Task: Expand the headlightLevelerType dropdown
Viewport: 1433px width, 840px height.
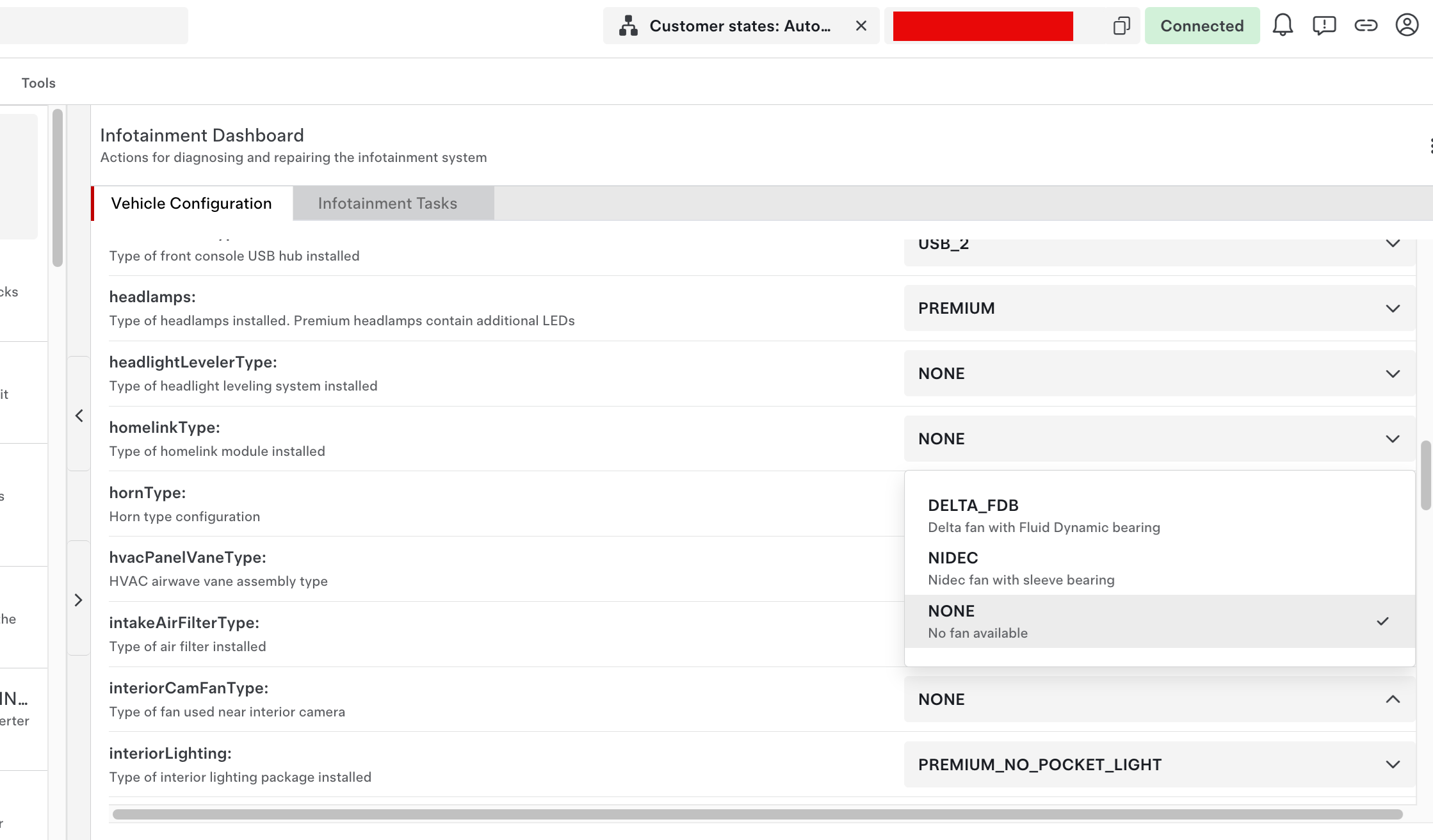Action: [x=1159, y=373]
